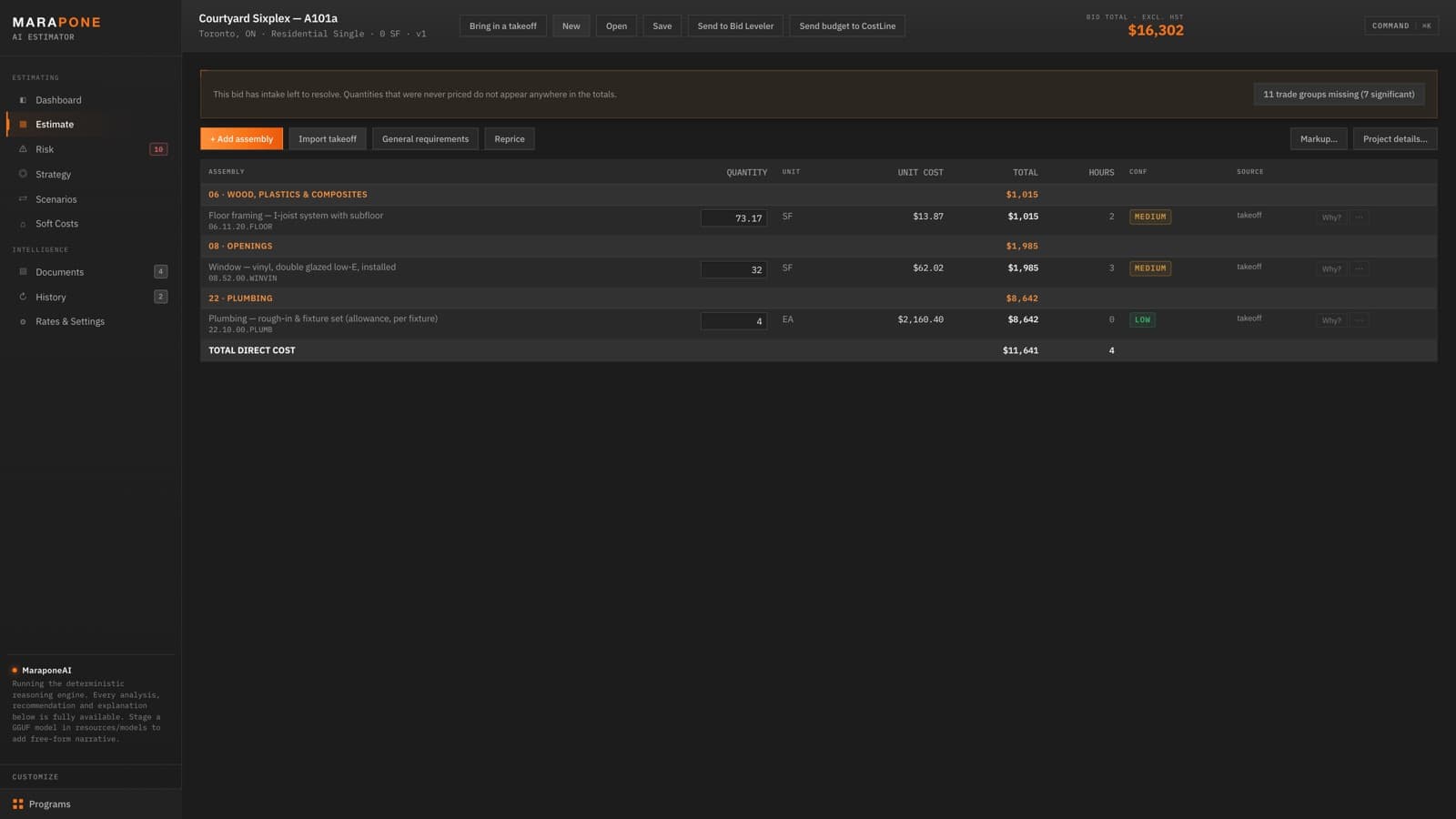
Task: Click the Rates & Settings gear icon
Action: [x=23, y=321]
